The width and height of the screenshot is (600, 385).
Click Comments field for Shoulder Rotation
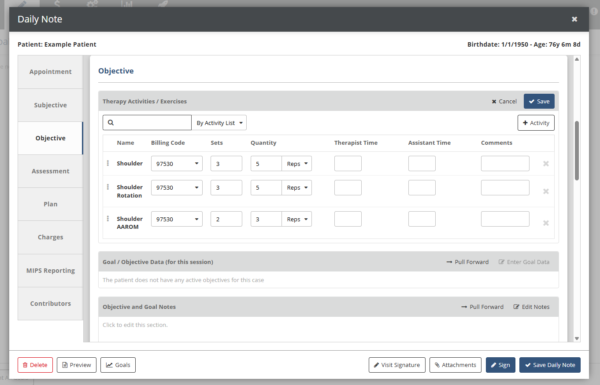[x=505, y=188]
